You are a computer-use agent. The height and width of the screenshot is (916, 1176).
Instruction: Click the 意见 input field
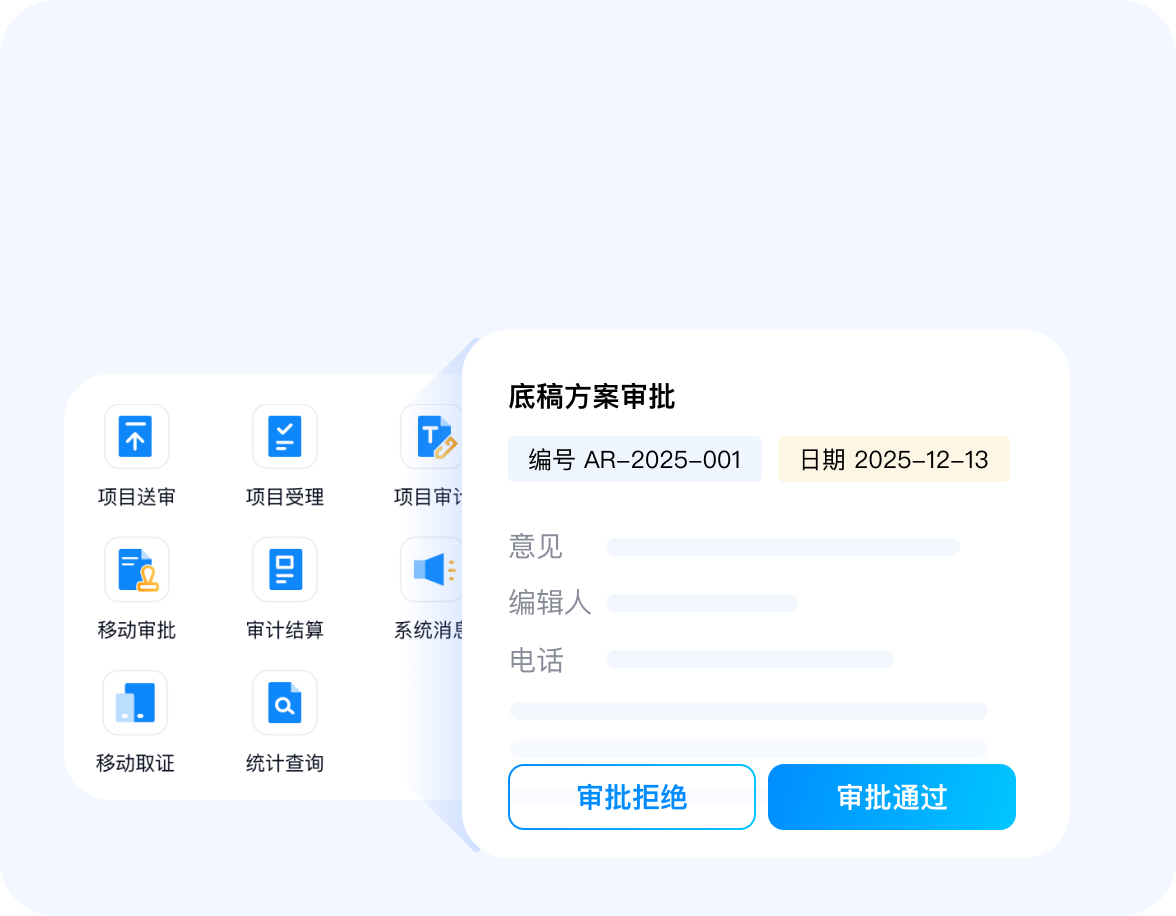pos(783,547)
